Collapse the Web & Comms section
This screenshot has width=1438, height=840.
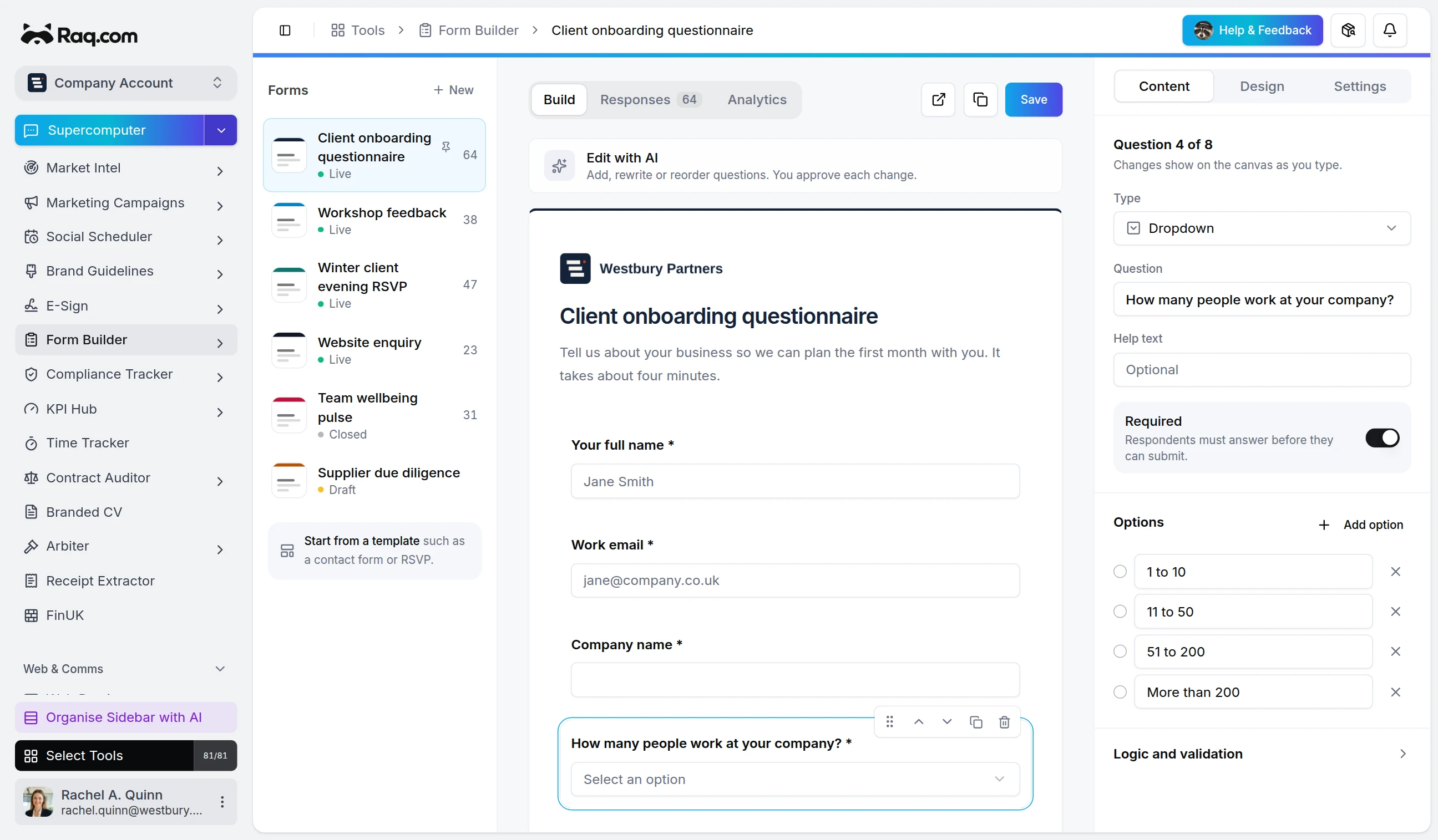point(220,669)
